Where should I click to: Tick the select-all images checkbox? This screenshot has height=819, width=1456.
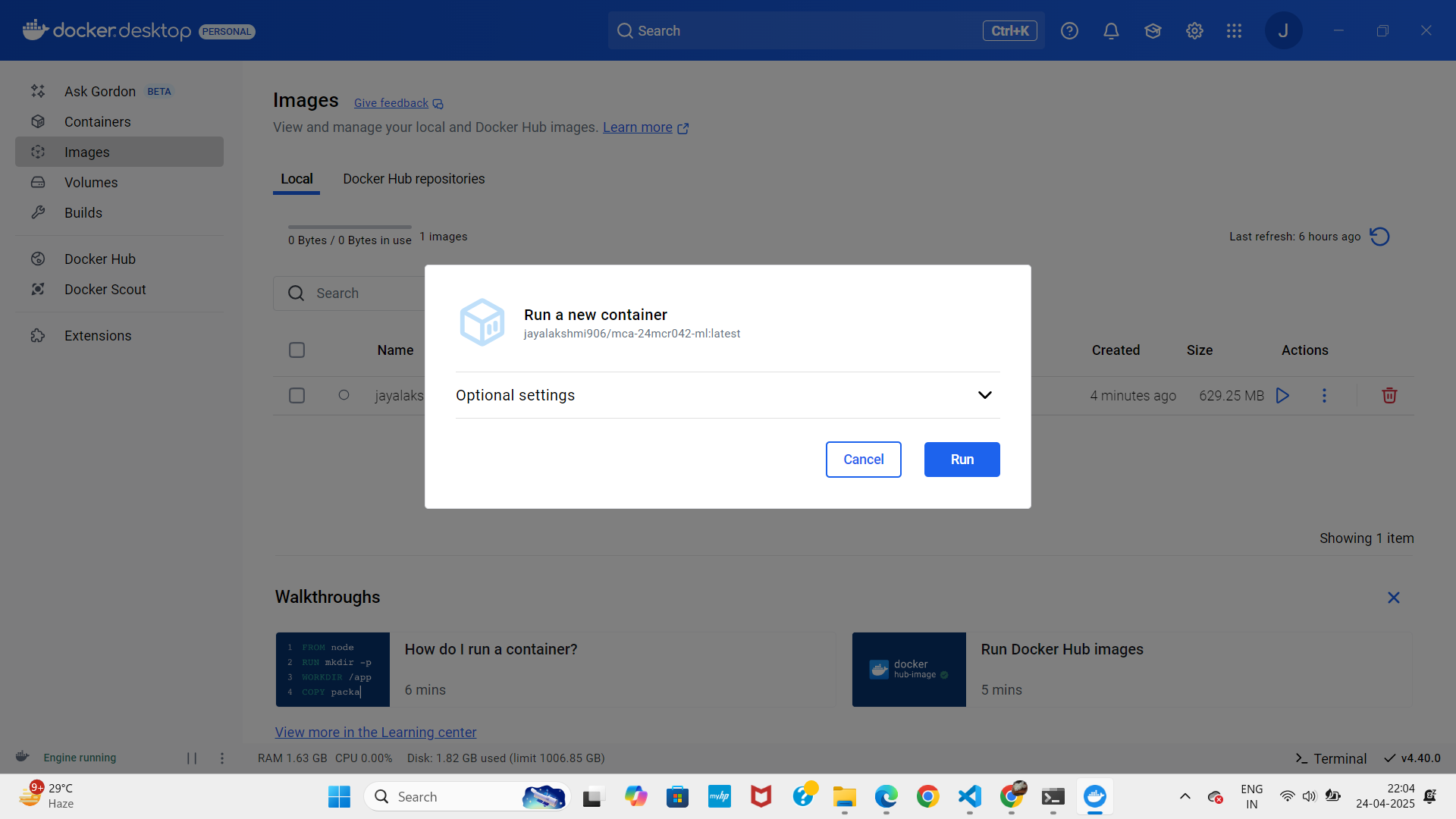pyautogui.click(x=297, y=350)
